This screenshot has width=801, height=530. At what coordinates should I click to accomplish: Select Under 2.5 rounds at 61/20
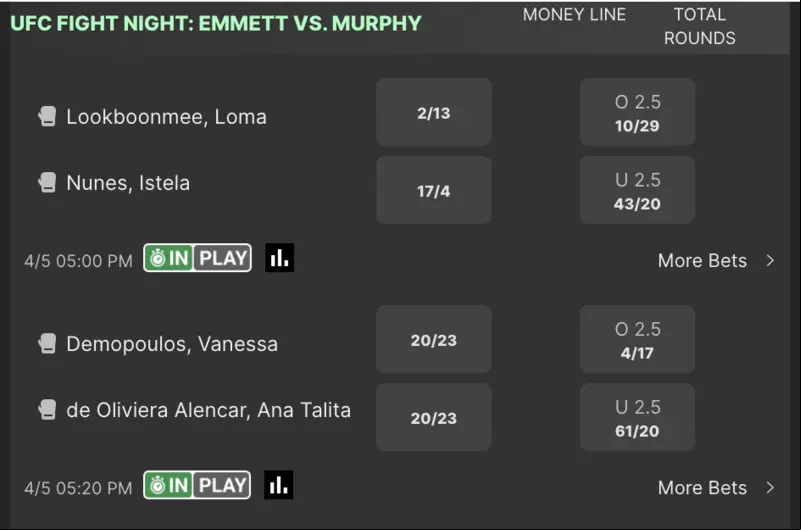click(637, 418)
